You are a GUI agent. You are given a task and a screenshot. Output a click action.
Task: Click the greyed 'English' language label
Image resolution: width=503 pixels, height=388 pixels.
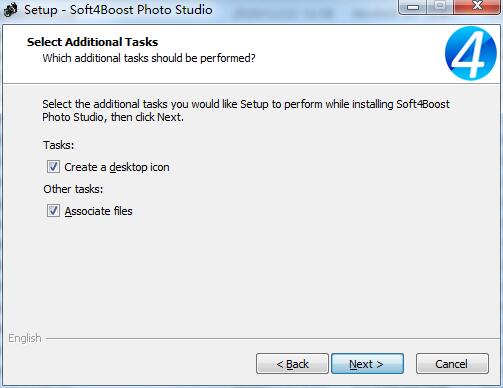tap(25, 338)
